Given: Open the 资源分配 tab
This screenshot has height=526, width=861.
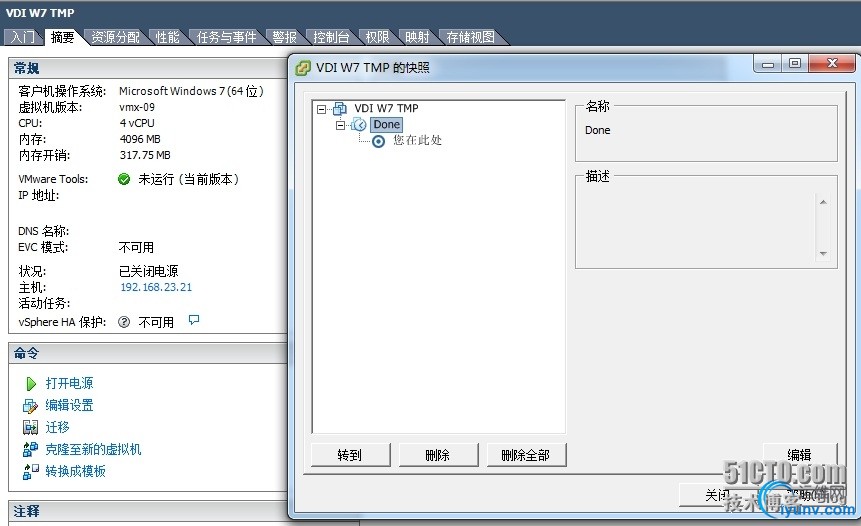Looking at the screenshot, I should coord(115,37).
